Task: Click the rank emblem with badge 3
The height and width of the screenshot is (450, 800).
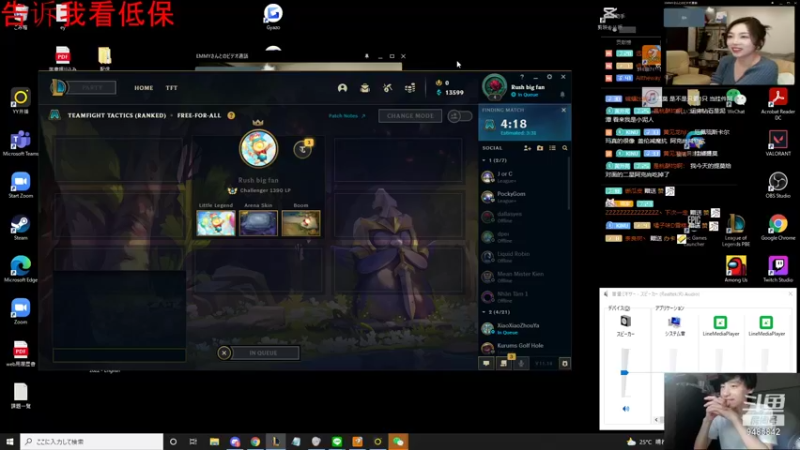Action: [x=303, y=148]
